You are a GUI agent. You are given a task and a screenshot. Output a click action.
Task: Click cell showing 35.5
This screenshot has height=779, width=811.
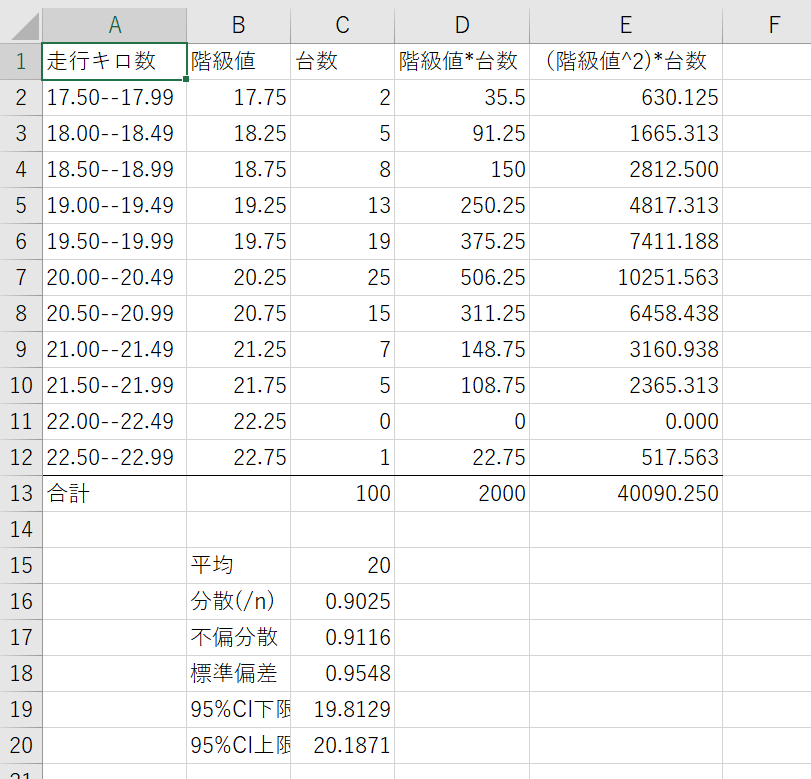462,98
